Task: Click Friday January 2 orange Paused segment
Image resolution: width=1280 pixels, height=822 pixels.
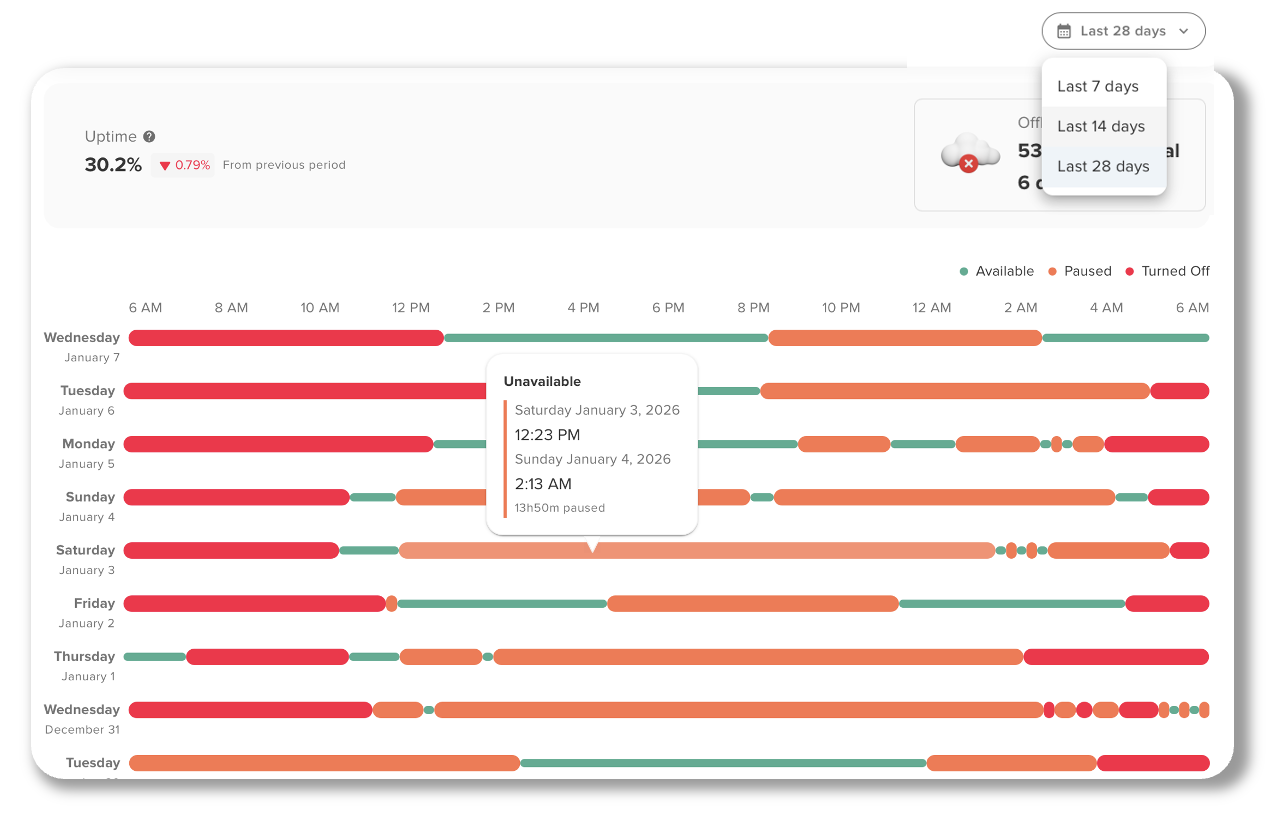Action: 752,604
